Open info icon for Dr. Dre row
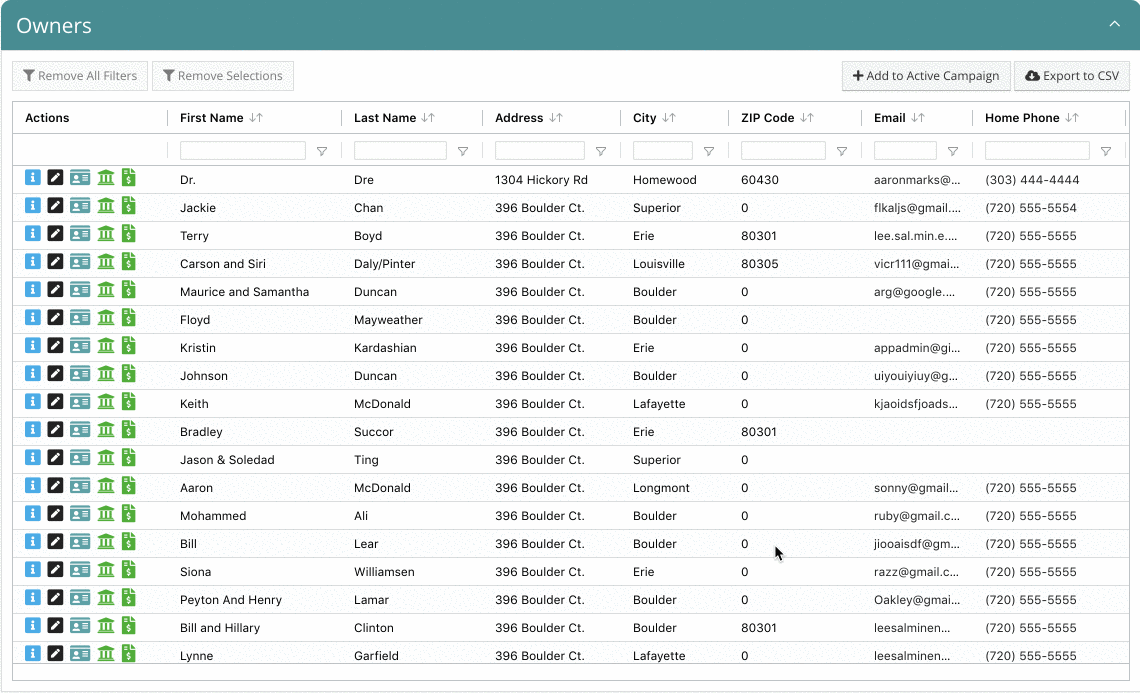 [x=33, y=177]
